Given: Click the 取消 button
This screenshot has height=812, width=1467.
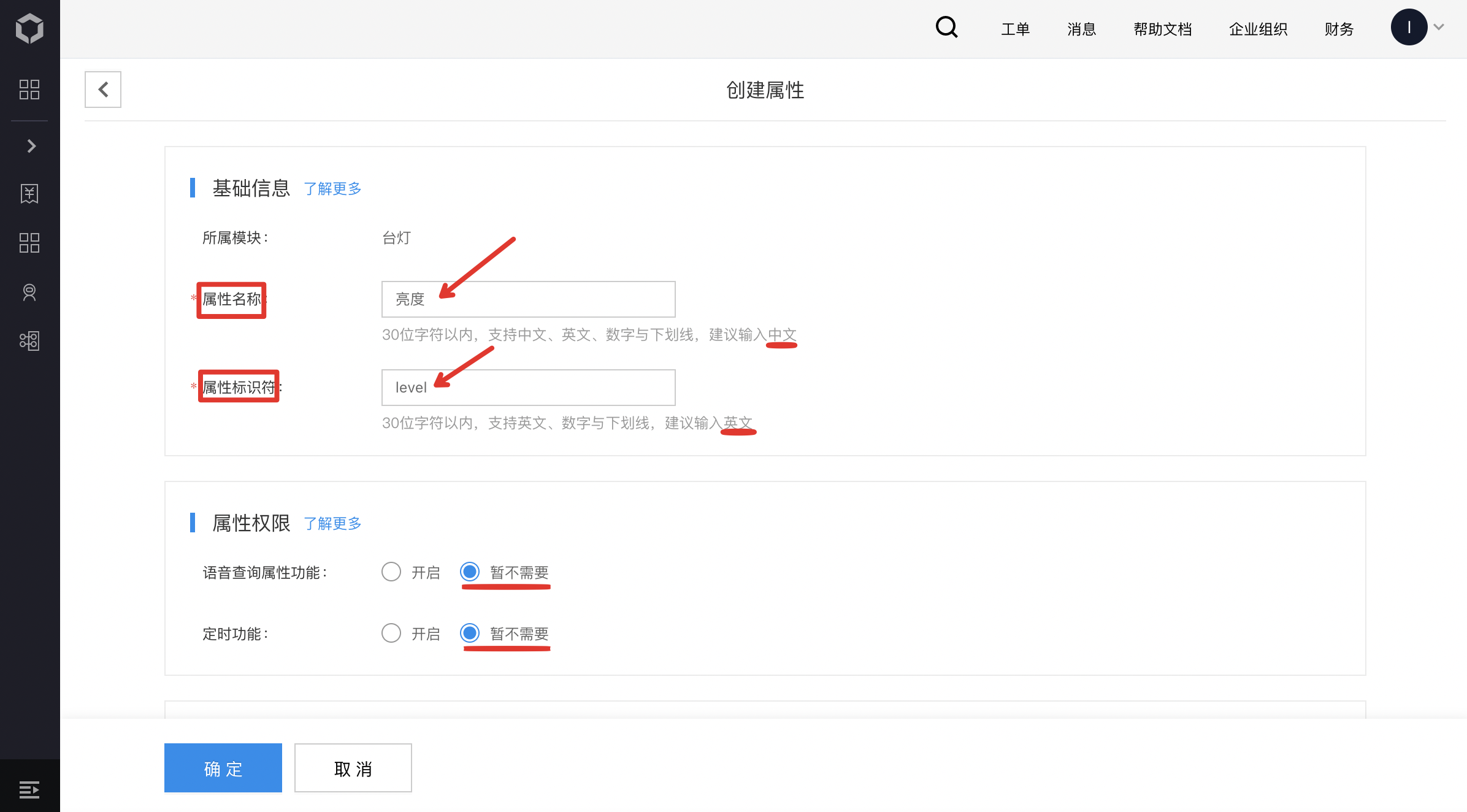Looking at the screenshot, I should point(353,768).
